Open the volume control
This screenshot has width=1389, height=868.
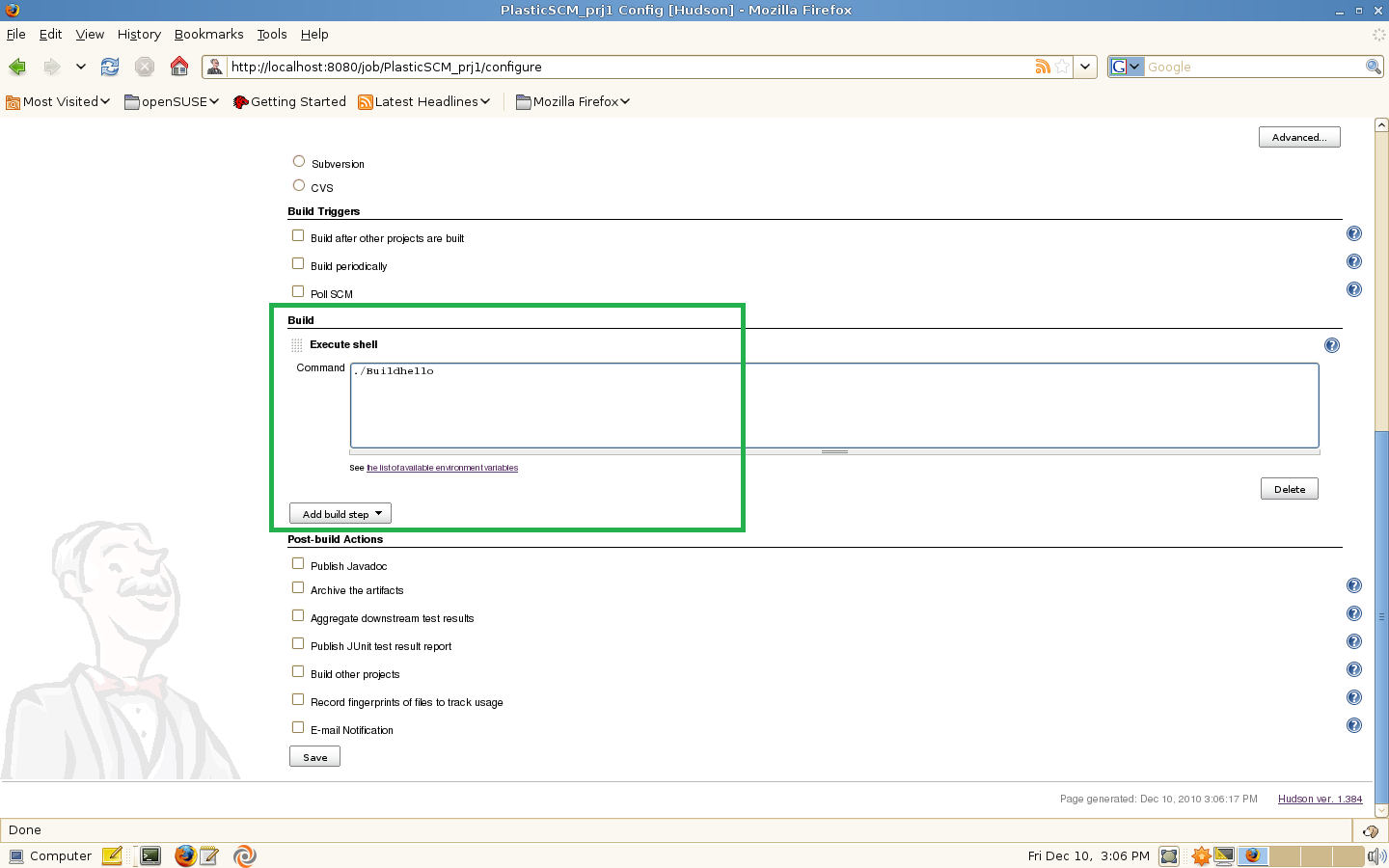[1376, 855]
